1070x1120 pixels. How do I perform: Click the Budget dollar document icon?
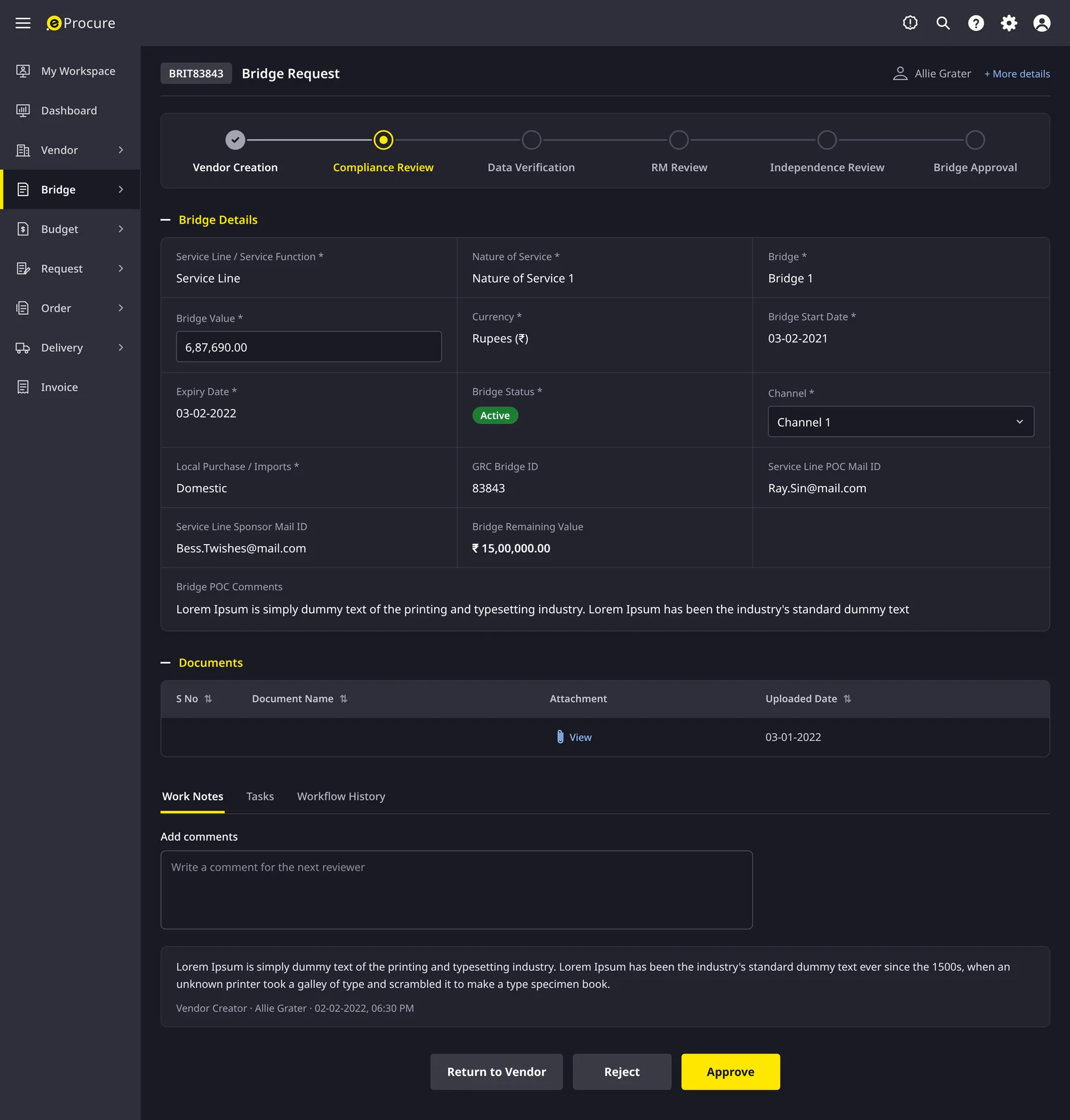23,229
